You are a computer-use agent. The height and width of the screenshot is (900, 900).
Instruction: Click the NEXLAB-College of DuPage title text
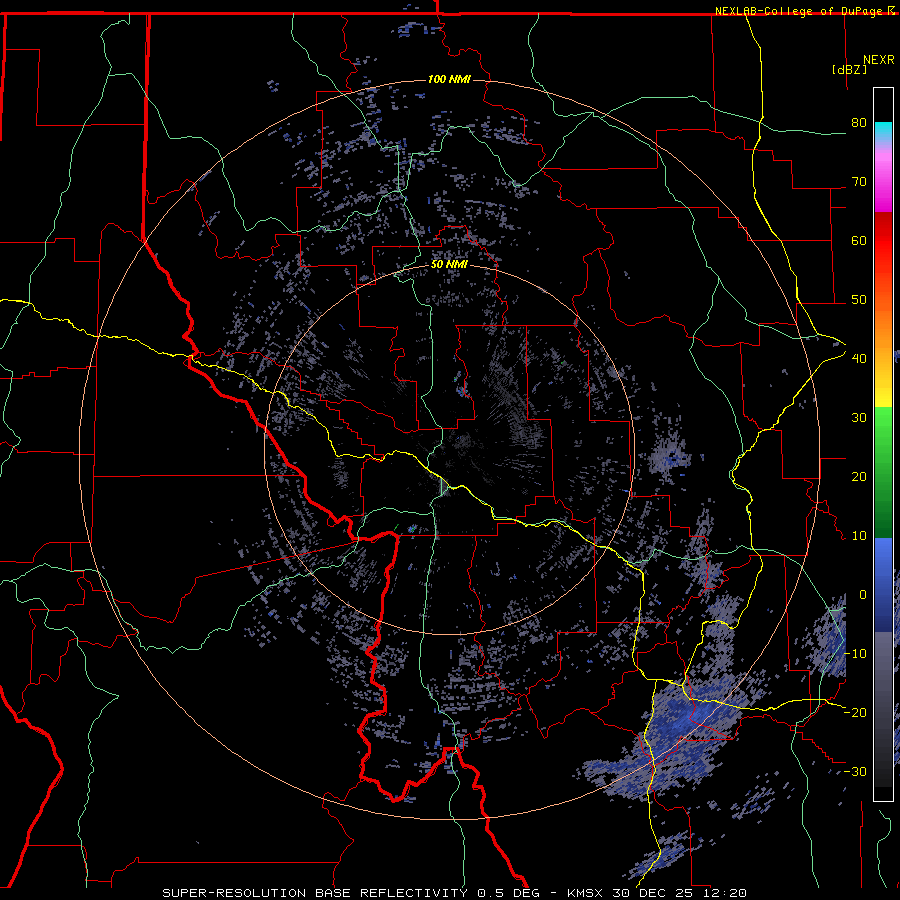click(800, 11)
